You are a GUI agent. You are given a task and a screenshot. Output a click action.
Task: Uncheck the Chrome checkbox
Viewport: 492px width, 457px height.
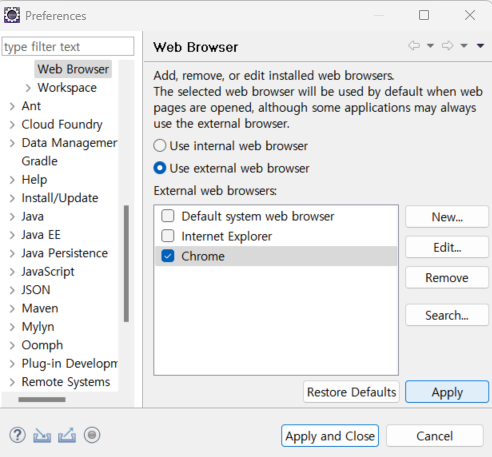168,256
